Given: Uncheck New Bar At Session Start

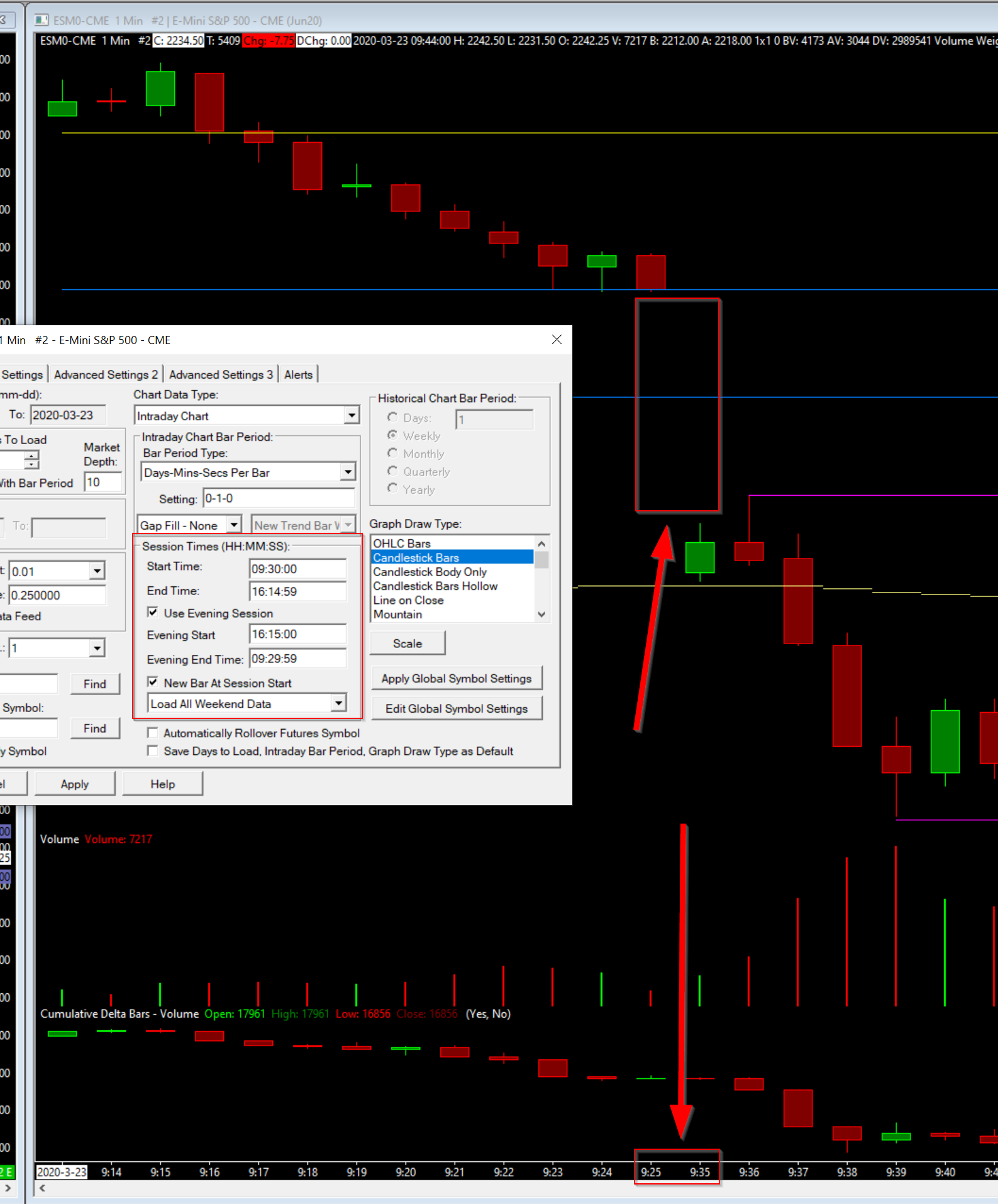Looking at the screenshot, I should (x=152, y=682).
